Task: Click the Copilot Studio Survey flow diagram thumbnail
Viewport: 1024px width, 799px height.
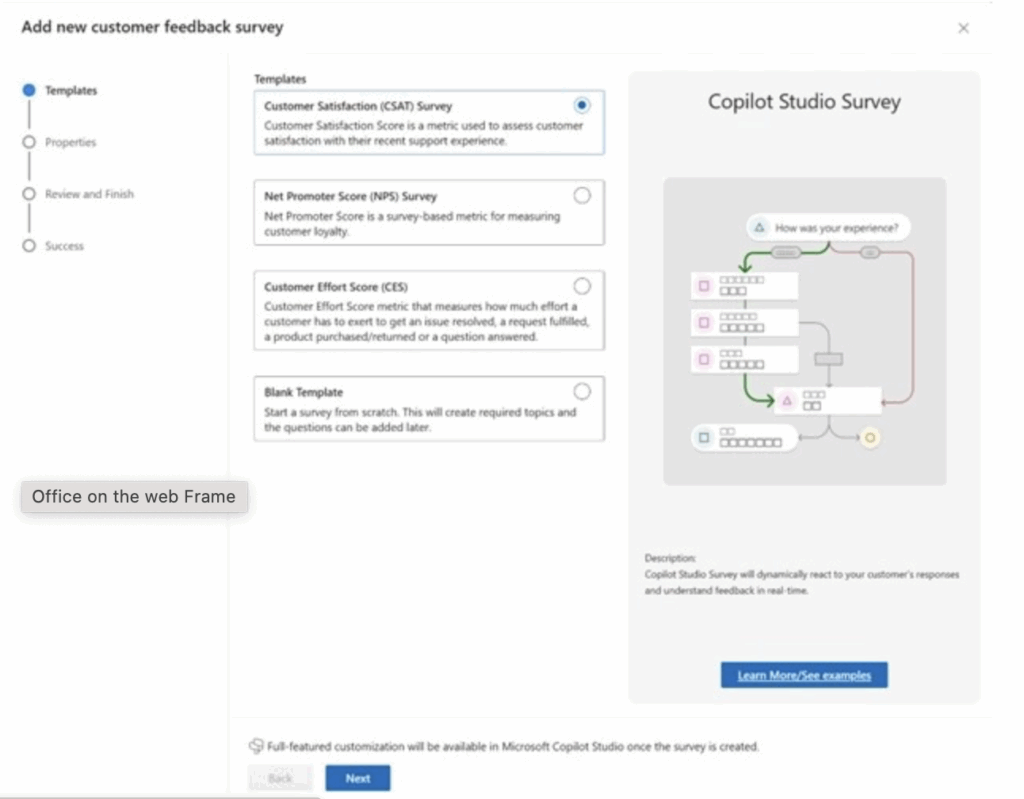Action: pyautogui.click(x=805, y=331)
